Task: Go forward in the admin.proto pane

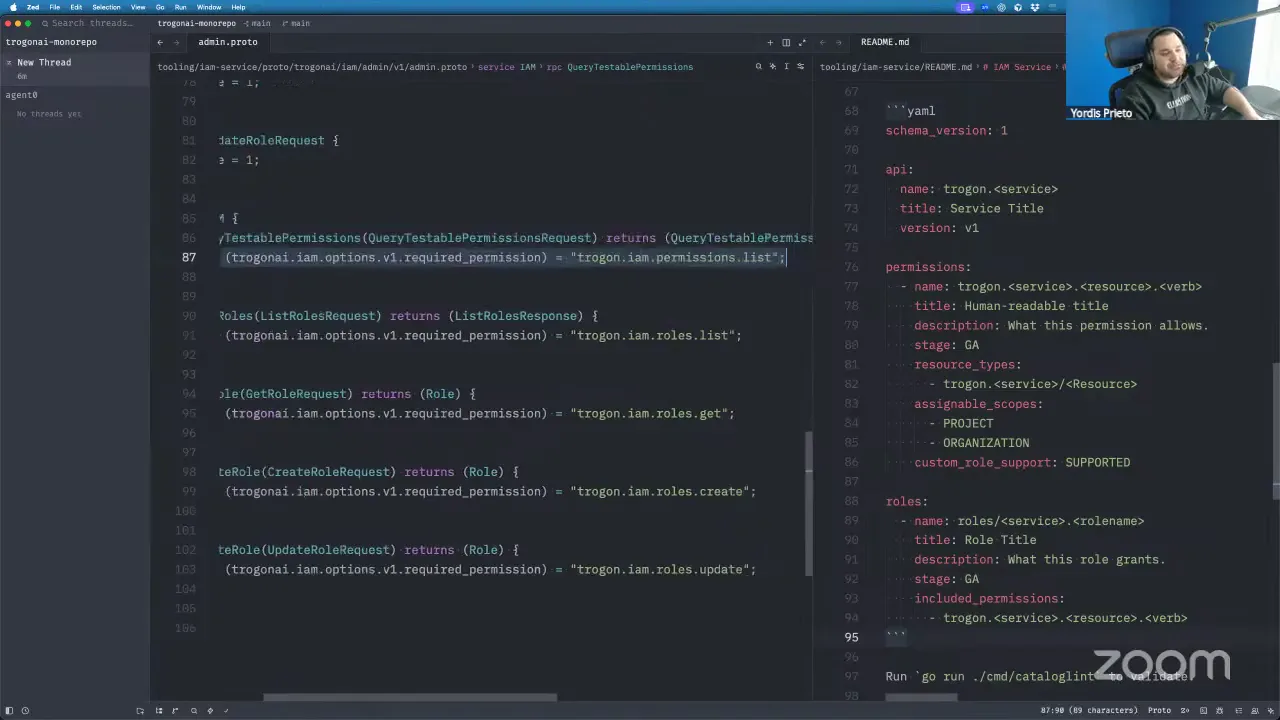Action: coord(177,42)
